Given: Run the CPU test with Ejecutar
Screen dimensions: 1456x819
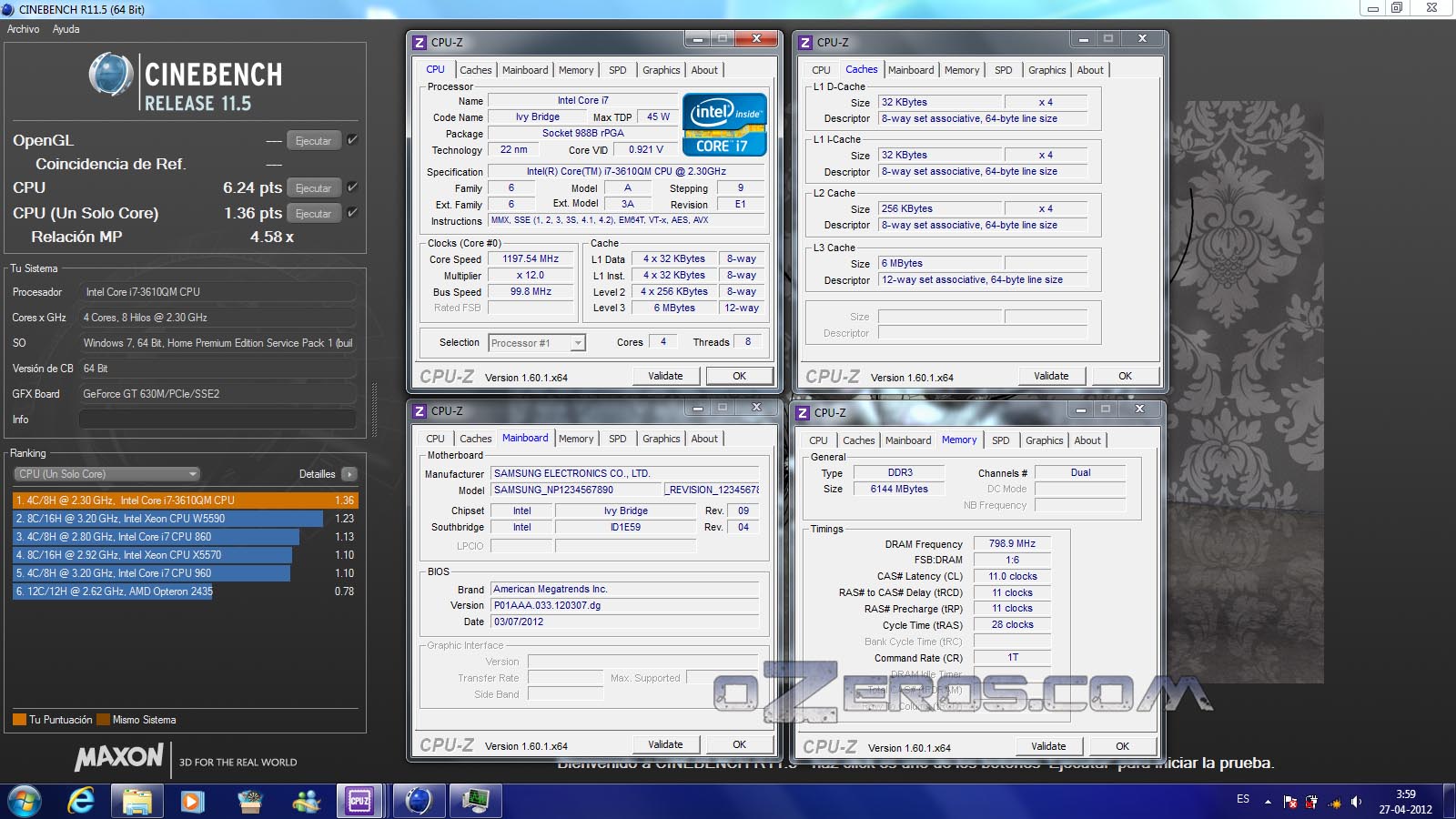Looking at the screenshot, I should [314, 188].
